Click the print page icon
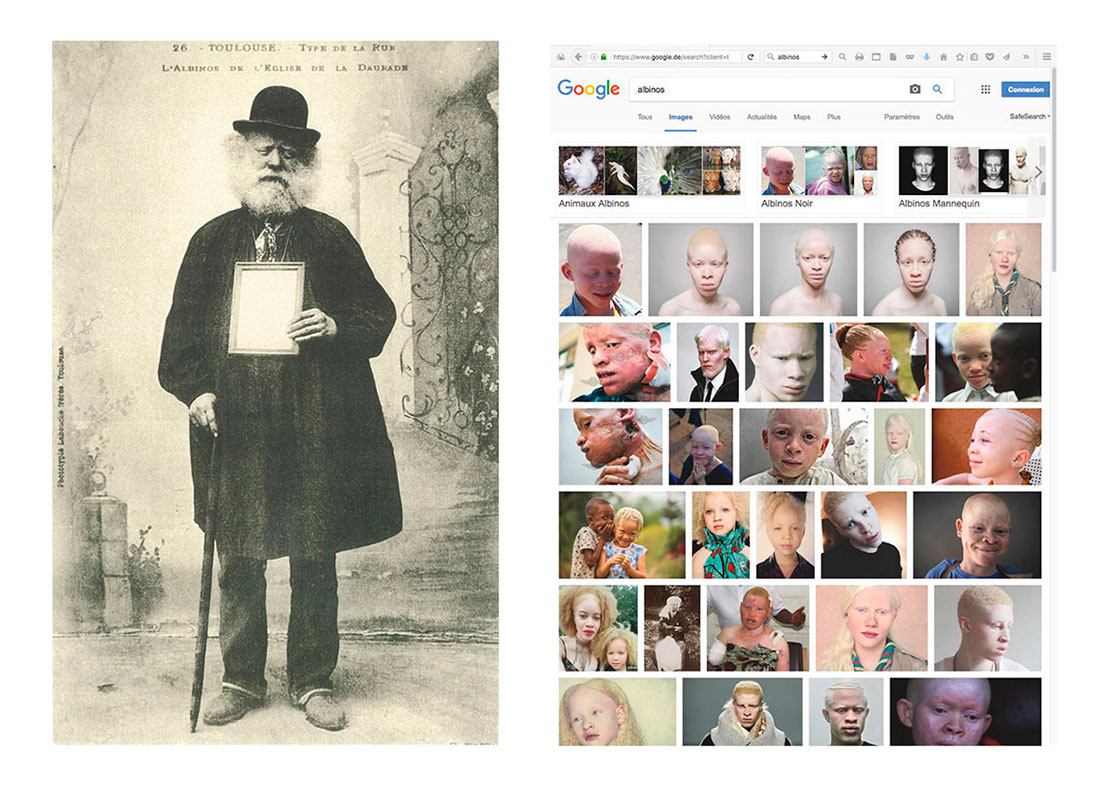 pyautogui.click(x=860, y=57)
